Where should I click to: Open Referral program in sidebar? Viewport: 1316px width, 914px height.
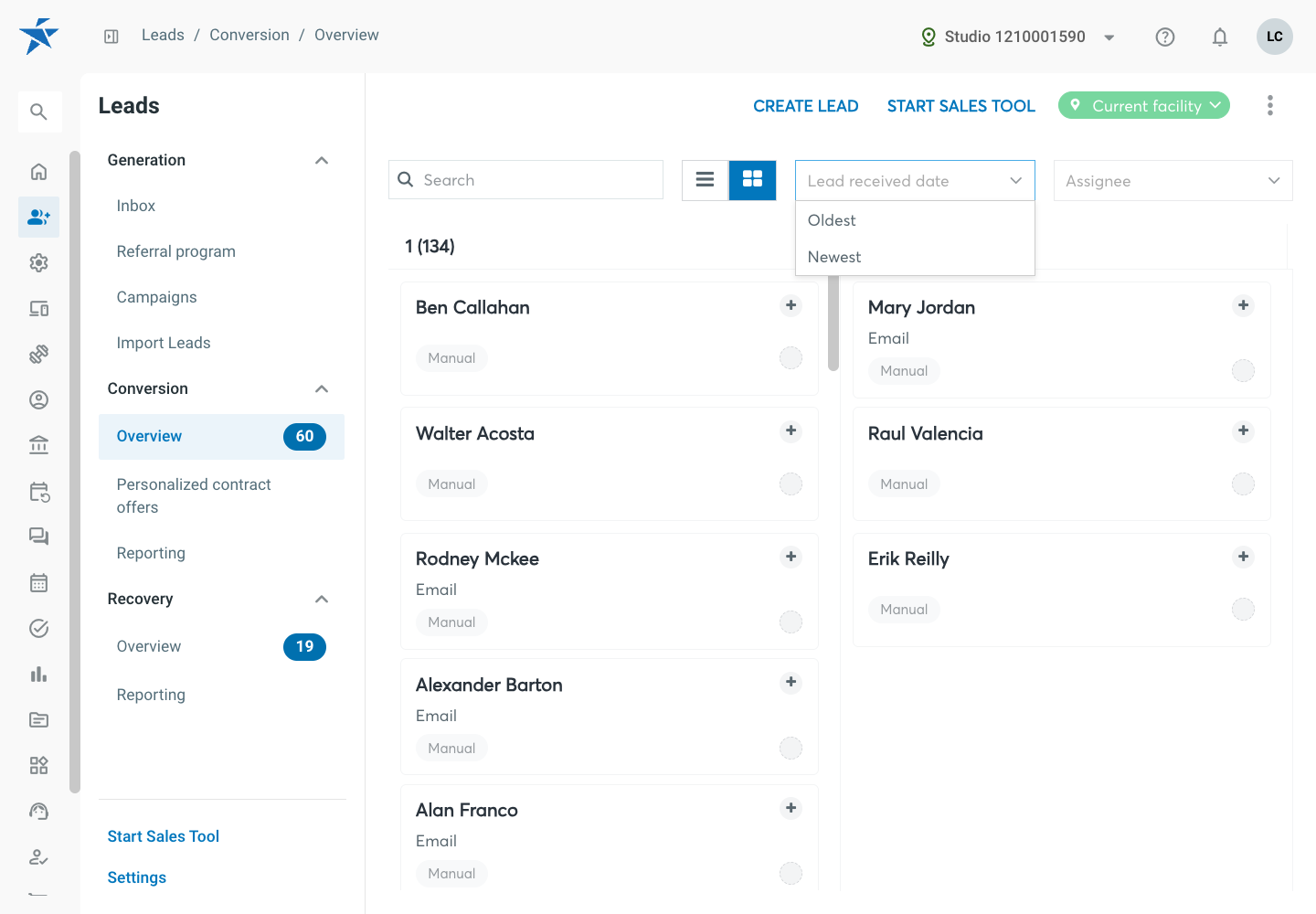click(x=176, y=251)
